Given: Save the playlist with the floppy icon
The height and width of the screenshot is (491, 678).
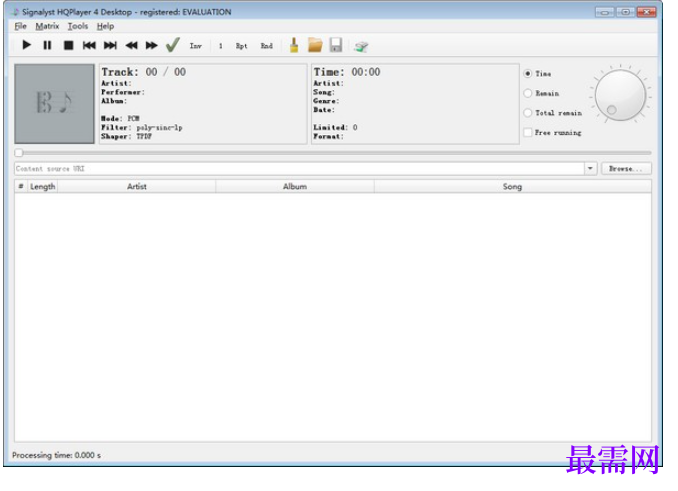Looking at the screenshot, I should pos(336,45).
